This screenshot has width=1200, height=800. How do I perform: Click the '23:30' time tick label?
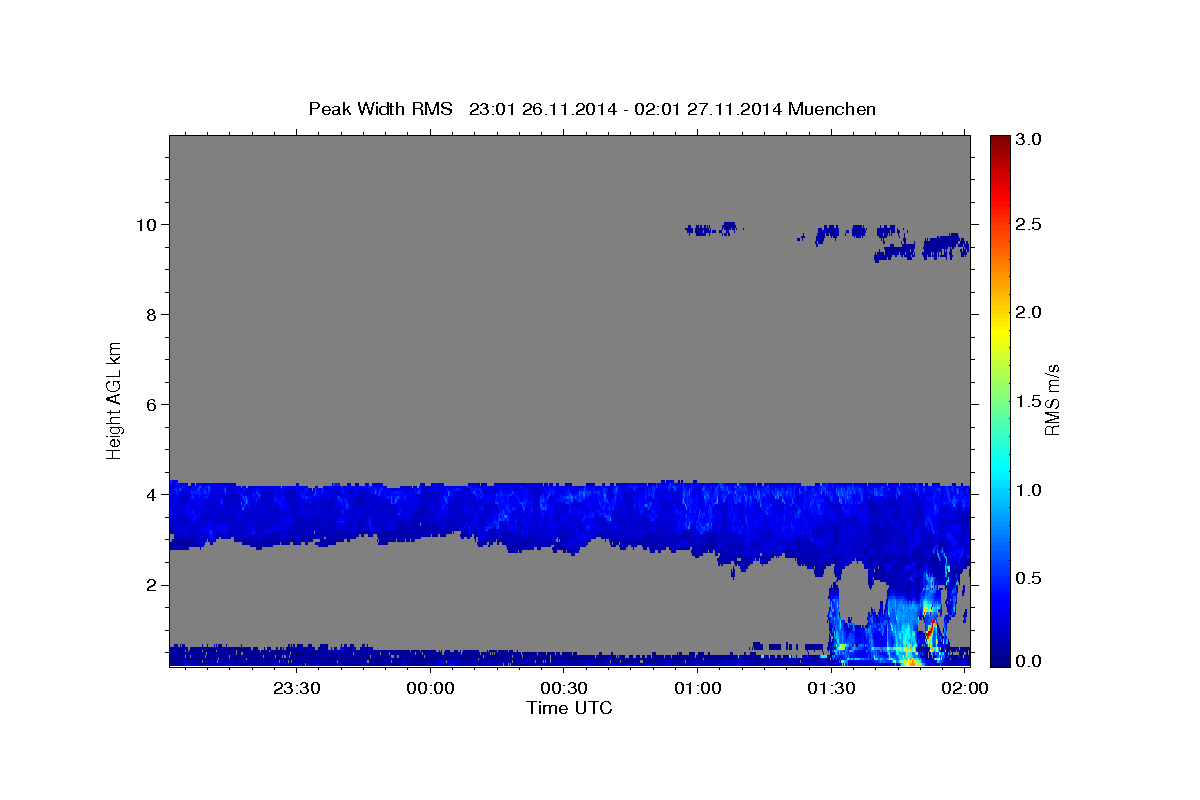point(297,688)
